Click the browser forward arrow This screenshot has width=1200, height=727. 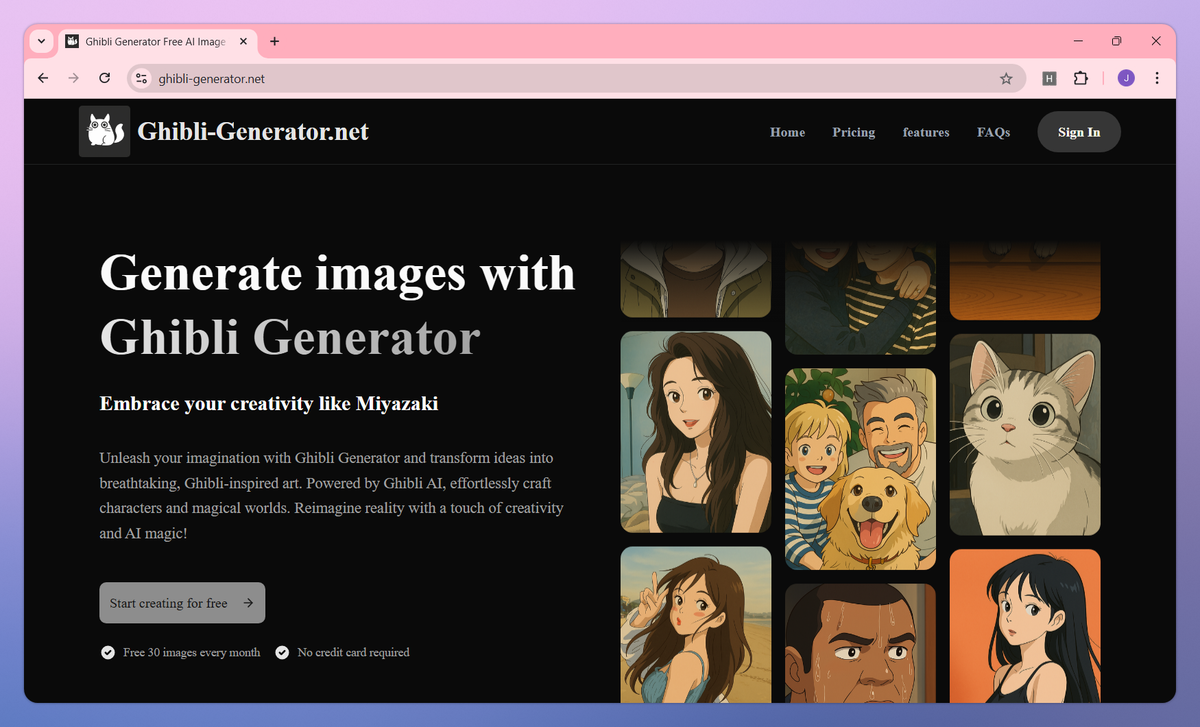pos(73,78)
